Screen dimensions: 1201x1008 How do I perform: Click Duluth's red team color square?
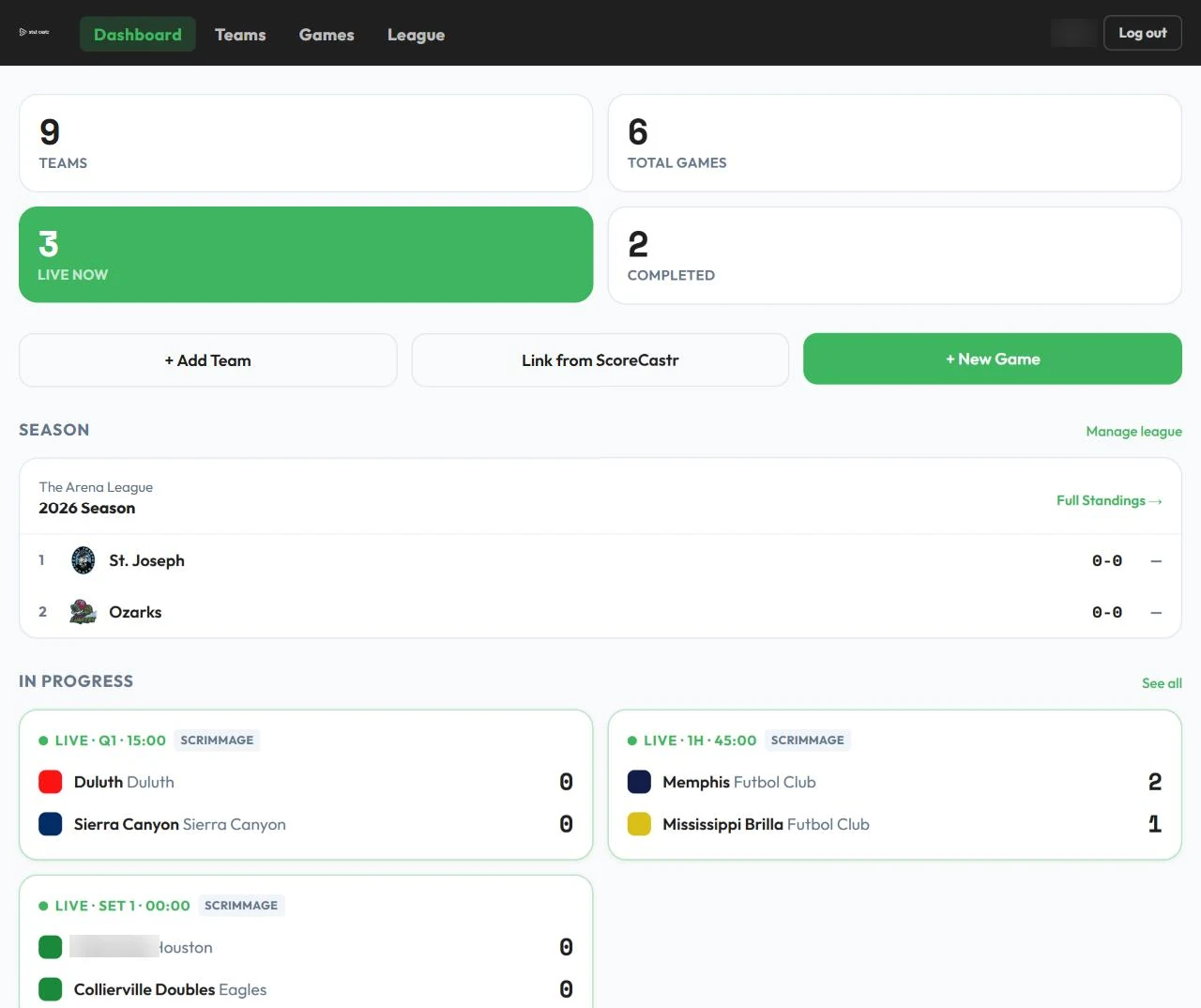click(51, 782)
